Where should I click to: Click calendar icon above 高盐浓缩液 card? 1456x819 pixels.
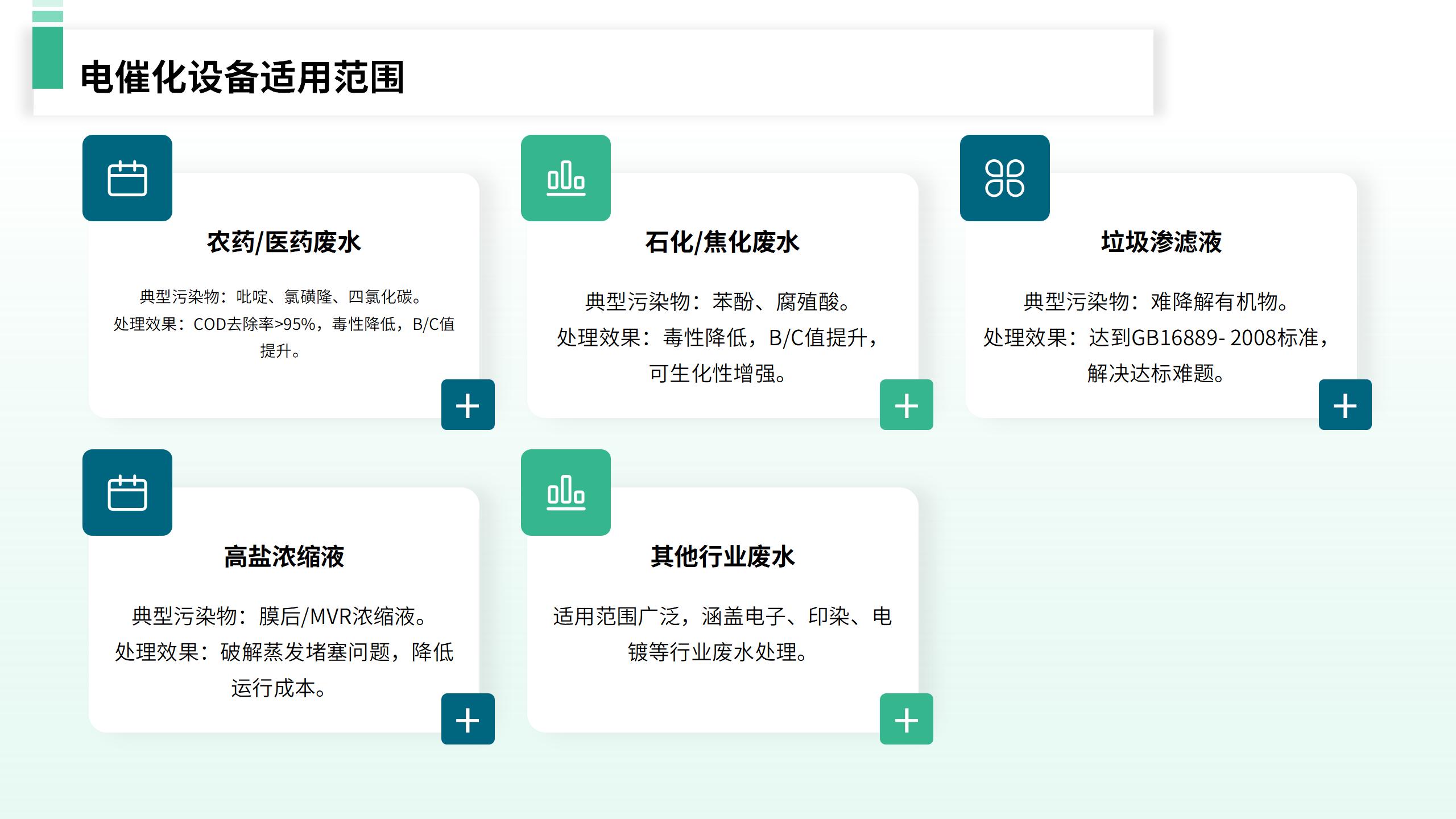pos(127,493)
